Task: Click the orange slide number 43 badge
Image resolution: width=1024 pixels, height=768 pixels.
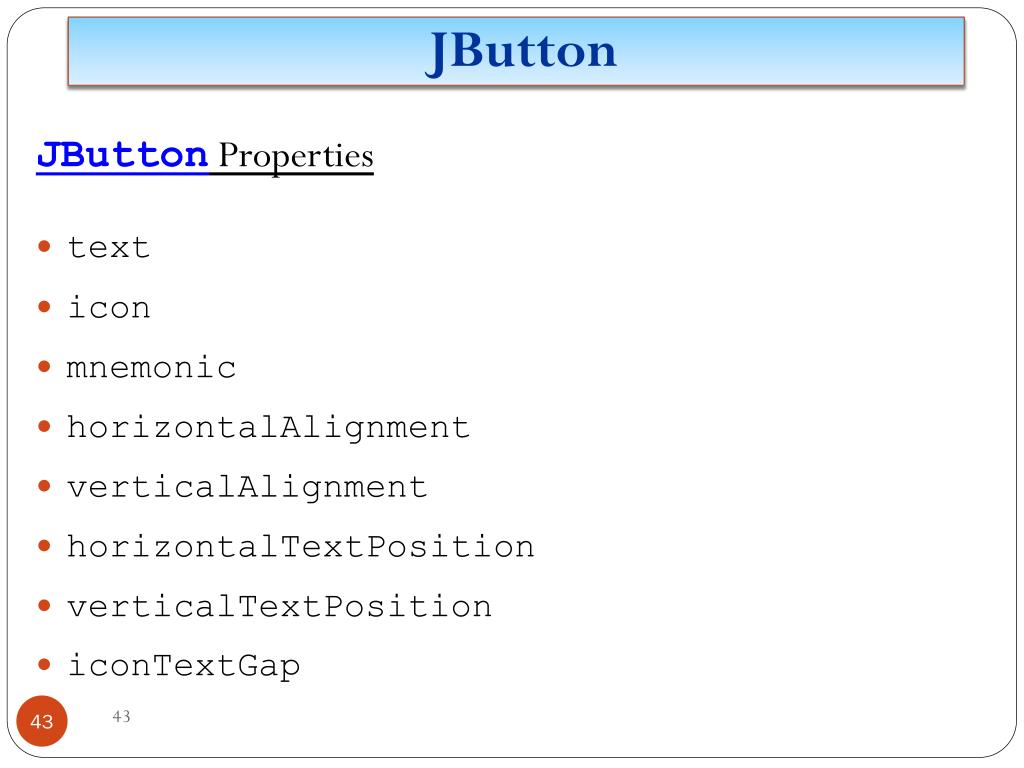Action: 42,721
